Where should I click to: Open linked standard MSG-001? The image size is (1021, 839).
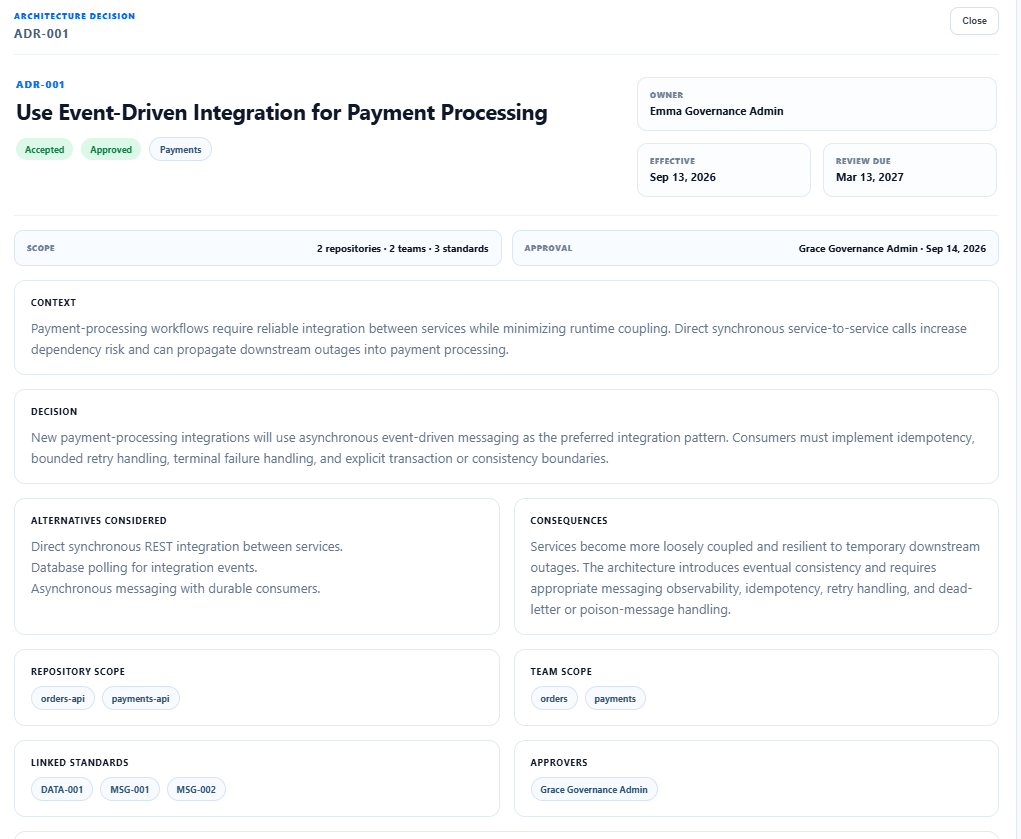(x=130, y=789)
